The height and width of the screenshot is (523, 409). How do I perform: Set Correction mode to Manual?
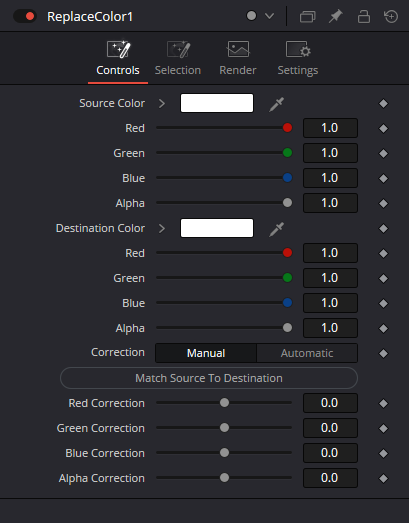point(206,353)
